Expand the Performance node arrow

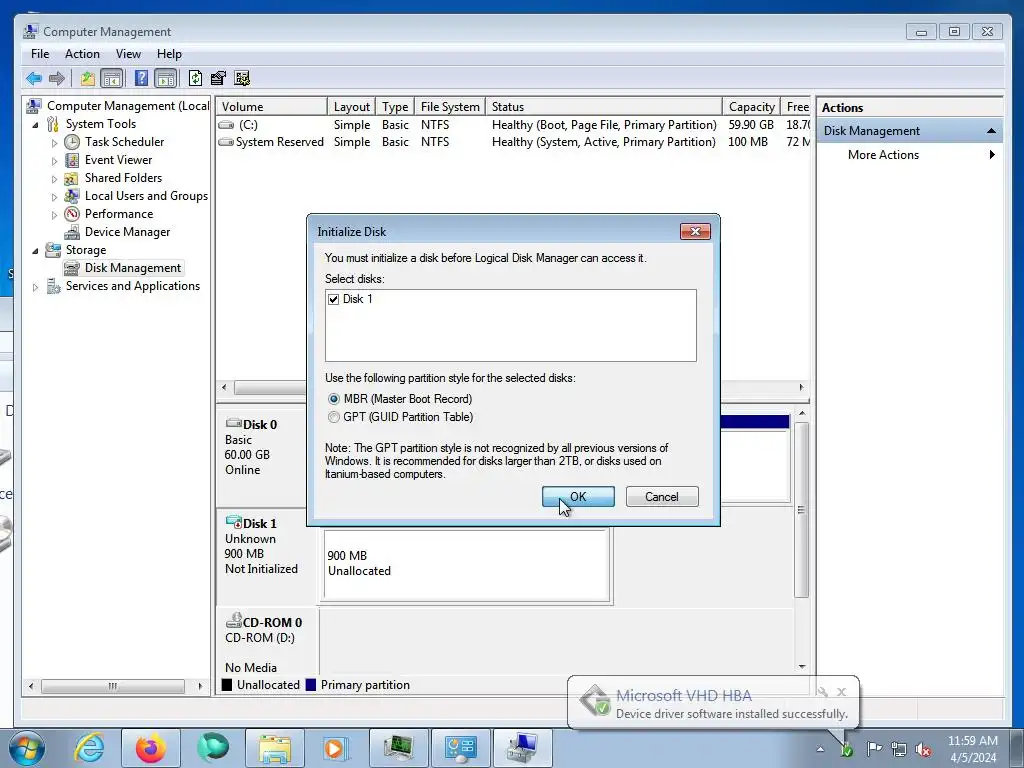coord(54,214)
